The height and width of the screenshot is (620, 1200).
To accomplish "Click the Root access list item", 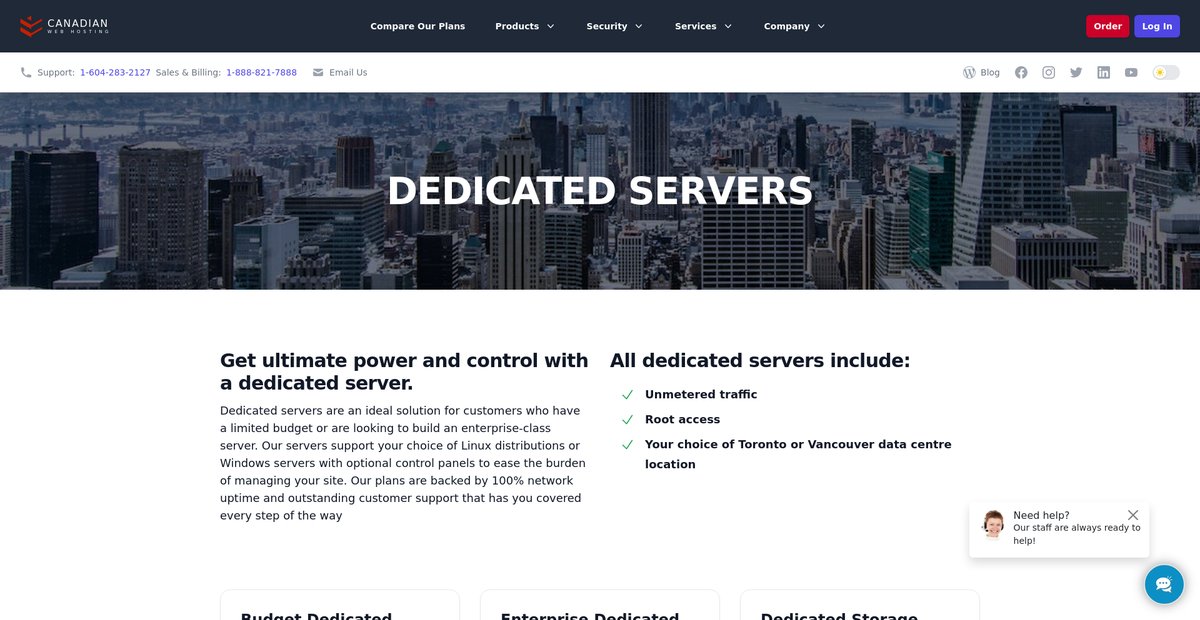I will point(682,419).
